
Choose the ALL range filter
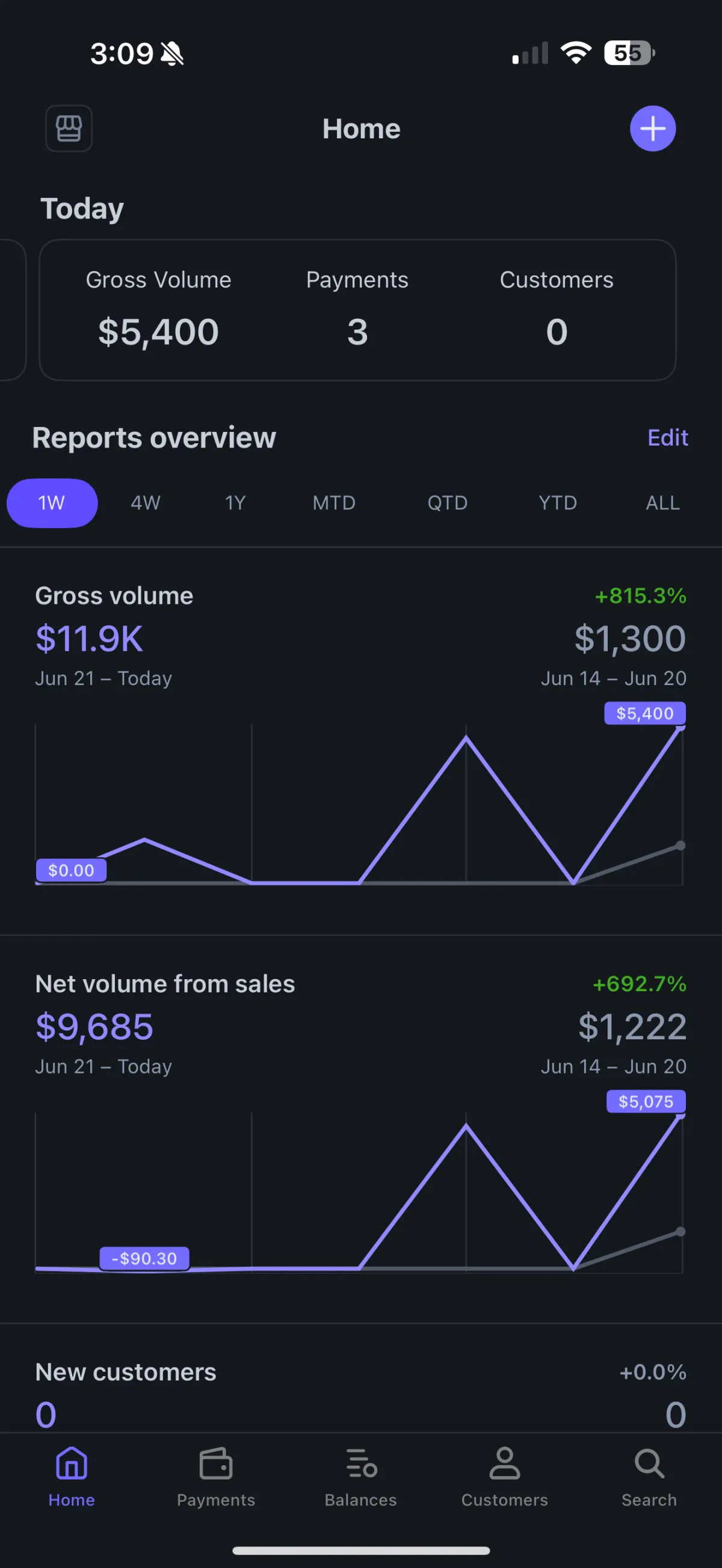tap(663, 503)
